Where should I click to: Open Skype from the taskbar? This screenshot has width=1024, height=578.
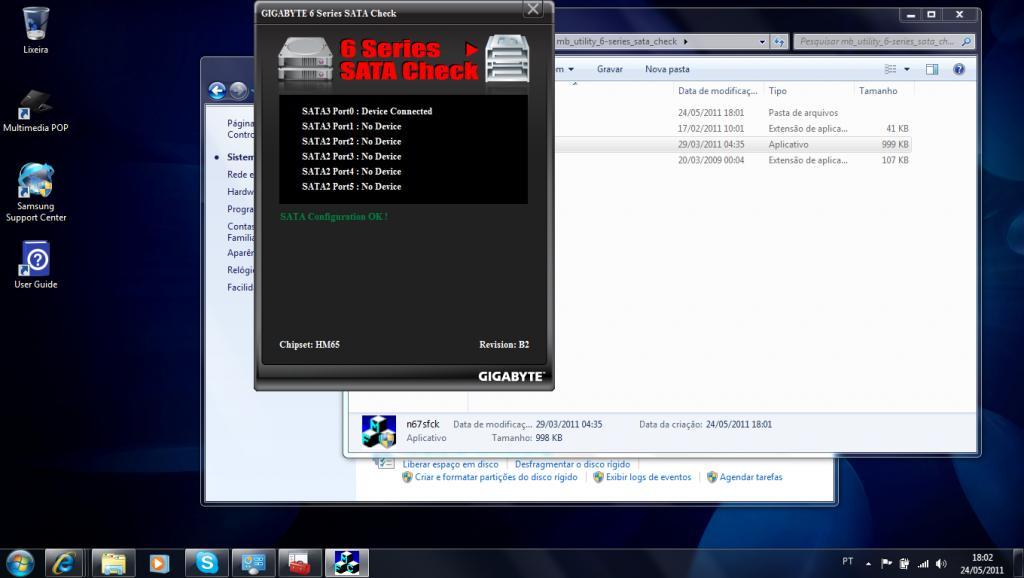tap(206, 562)
